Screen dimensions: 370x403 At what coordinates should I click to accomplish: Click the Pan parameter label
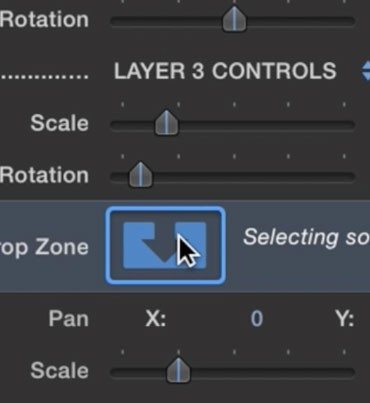point(69,318)
